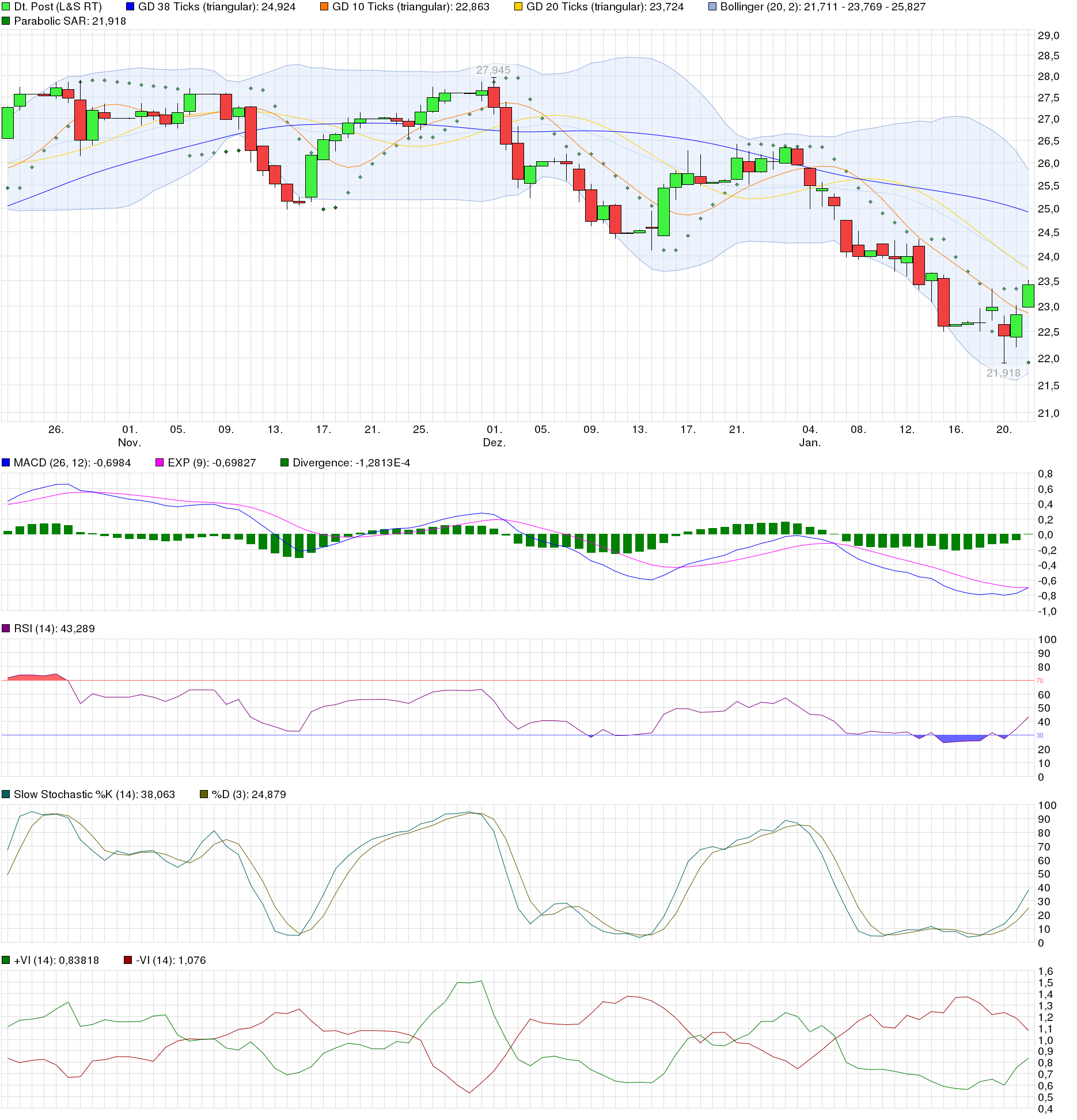This screenshot has height=1120, width=1077.
Task: Click '-VI (14): 1,076' label
Action: pos(171,960)
